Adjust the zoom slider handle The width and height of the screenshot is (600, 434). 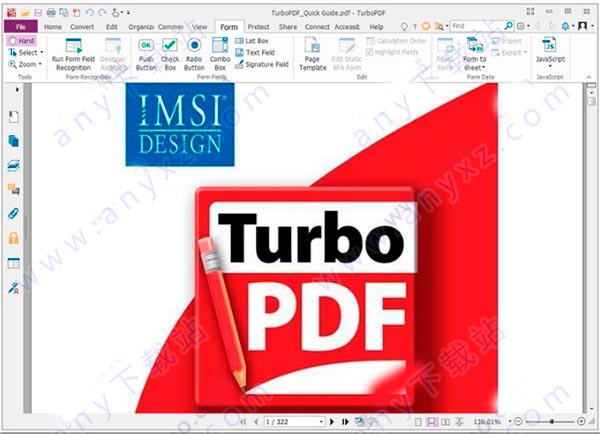click(x=551, y=421)
